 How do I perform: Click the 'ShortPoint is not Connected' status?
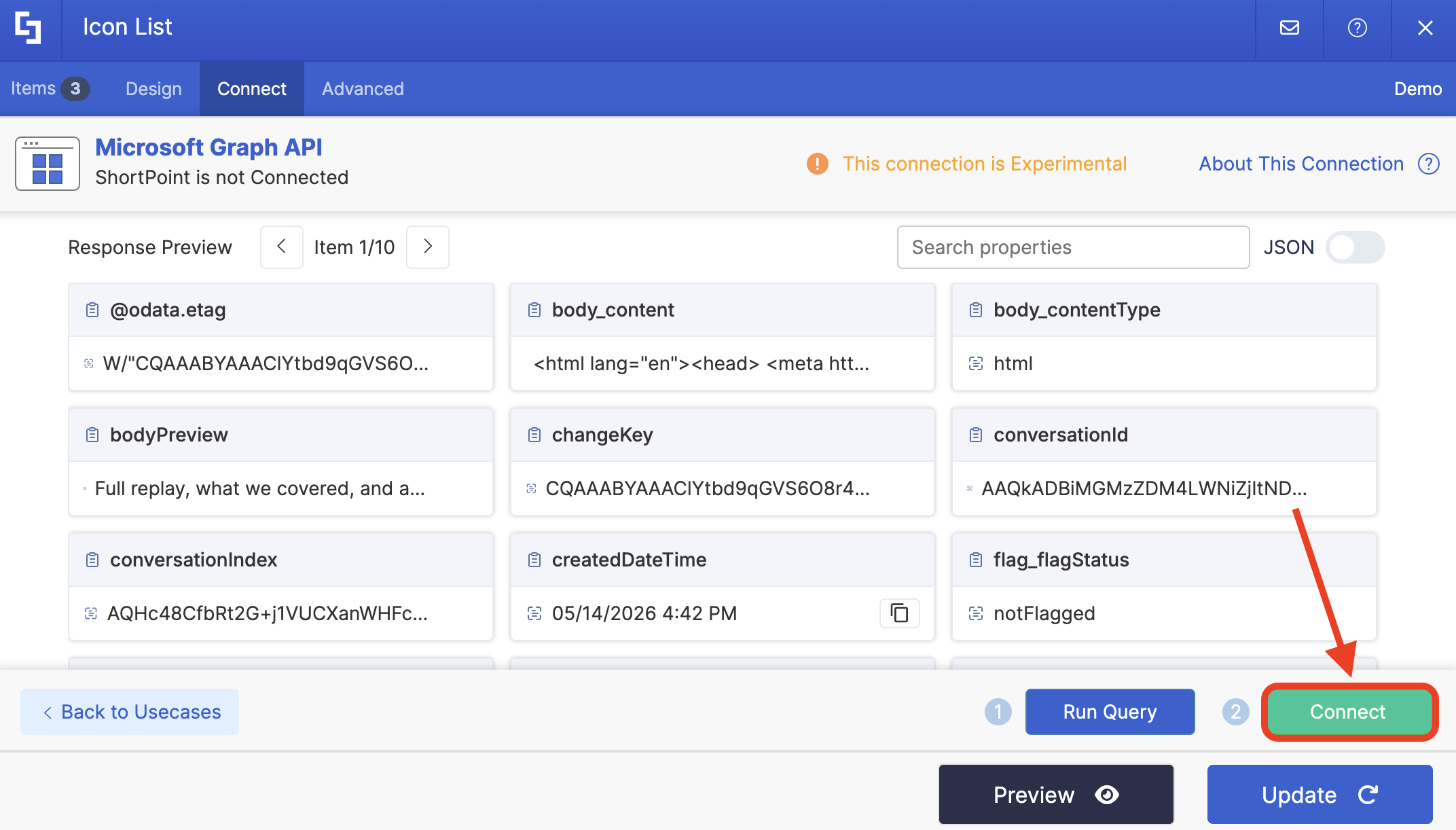coord(221,177)
